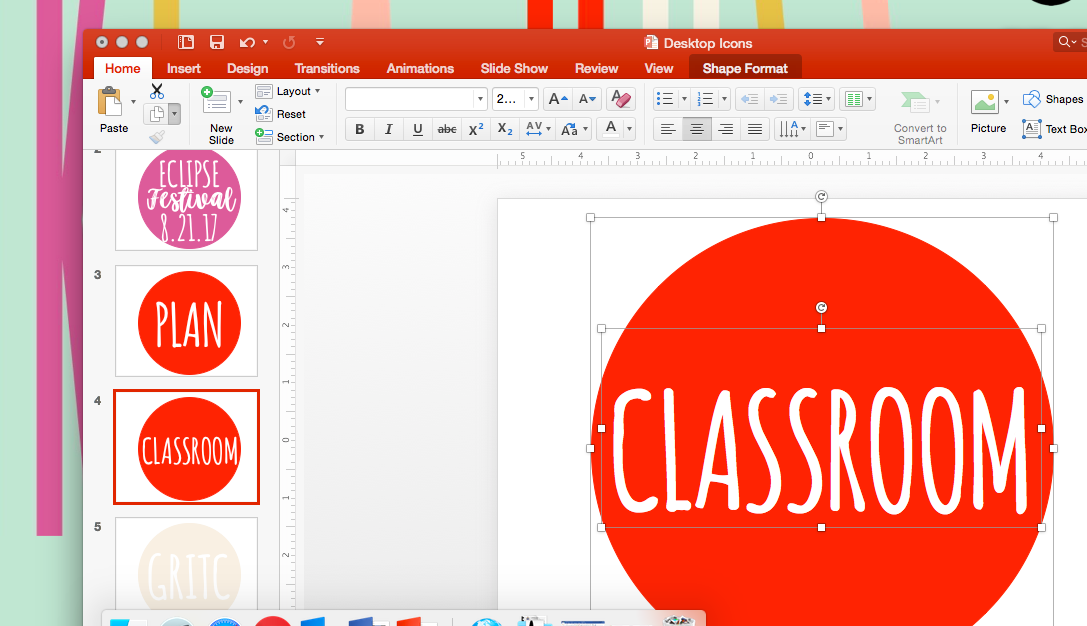Viewport: 1087px width, 626px height.
Task: Click the Reset button
Action: [281, 114]
